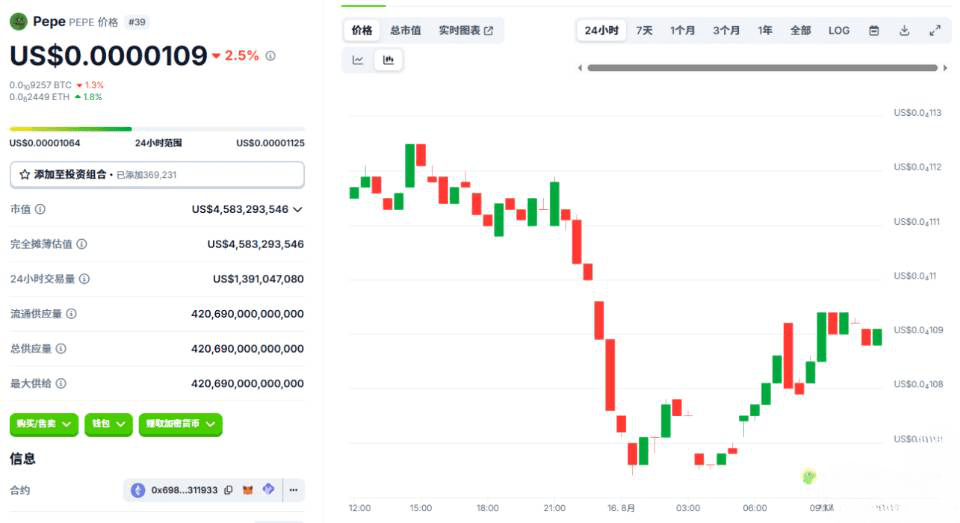Open more contract options ellipsis

click(294, 490)
